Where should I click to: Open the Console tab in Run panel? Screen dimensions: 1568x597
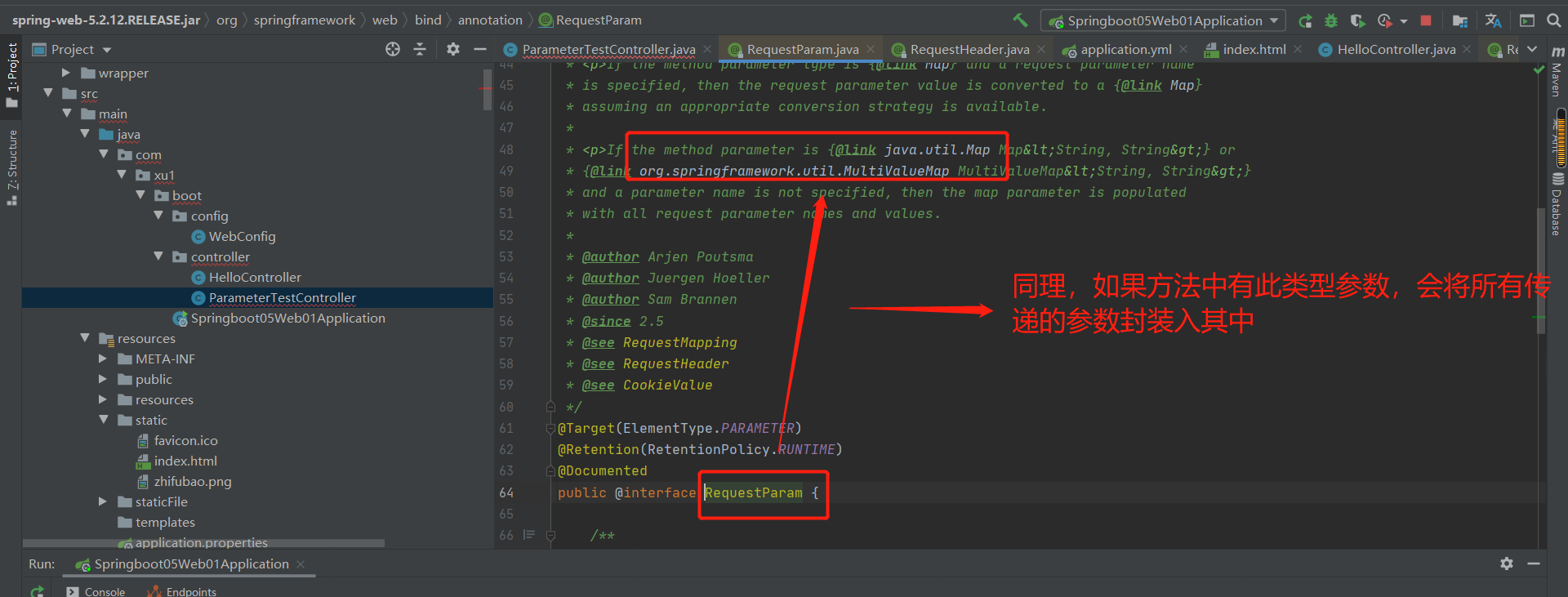click(96, 591)
